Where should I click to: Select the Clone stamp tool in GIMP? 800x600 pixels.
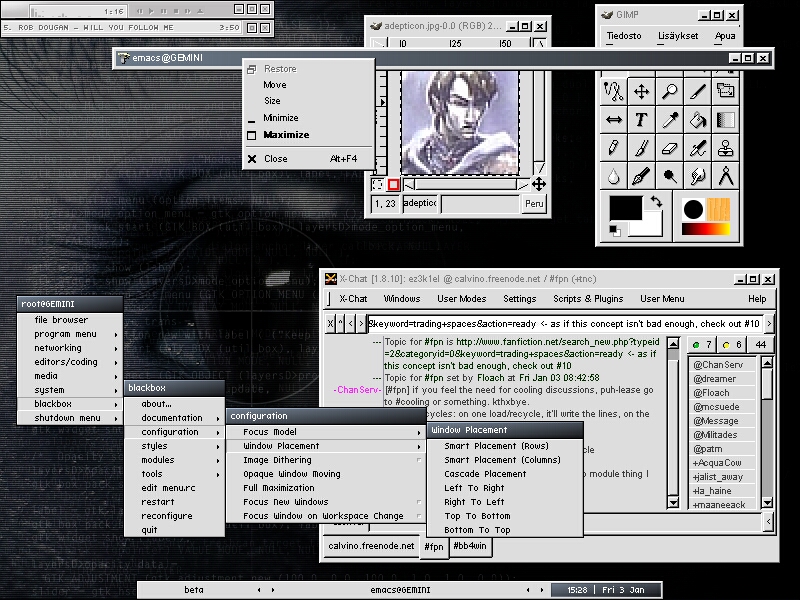coord(726,148)
